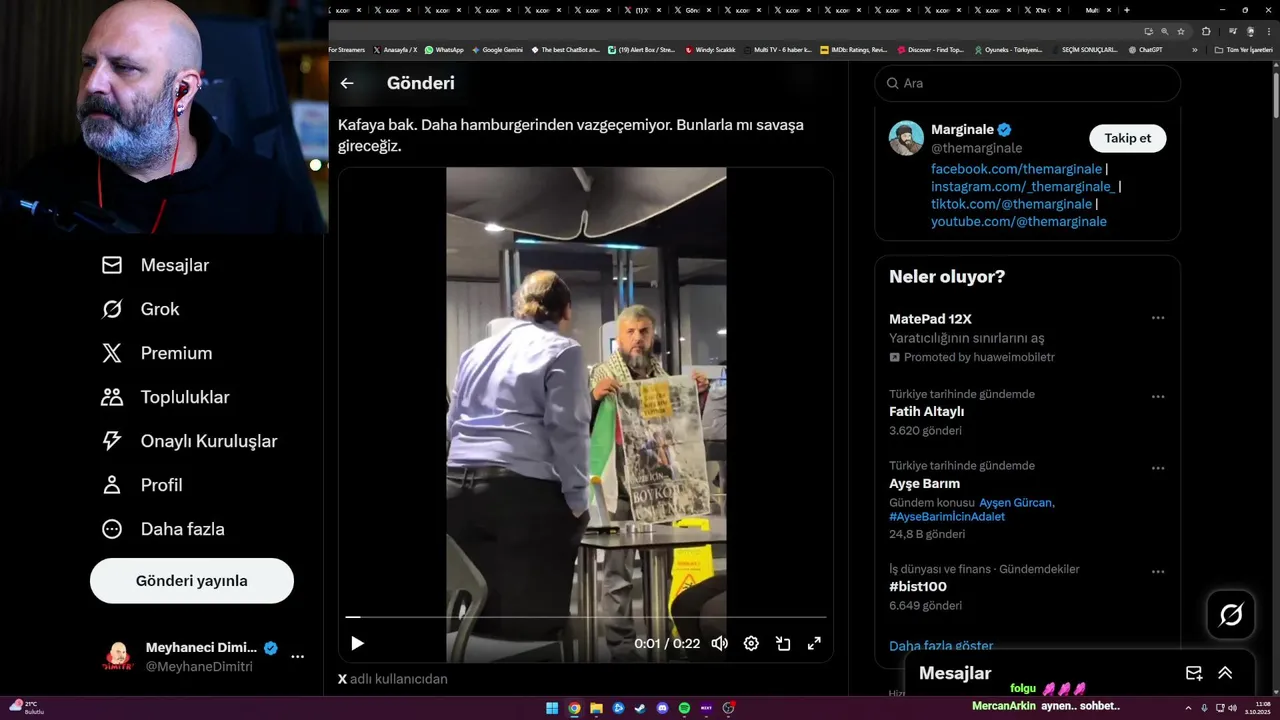Open Oyuneks bookmark

pos(1008,49)
